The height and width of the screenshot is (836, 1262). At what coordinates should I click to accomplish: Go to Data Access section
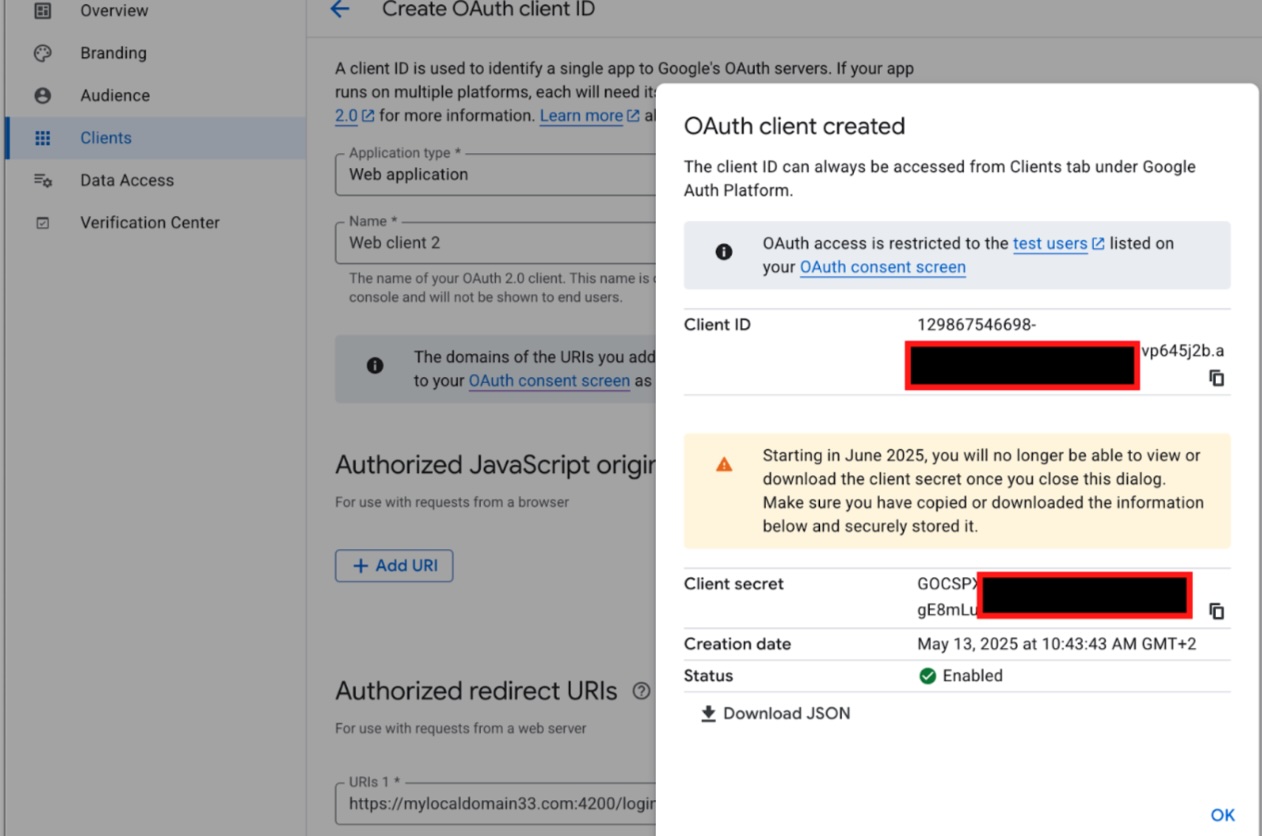(x=127, y=180)
